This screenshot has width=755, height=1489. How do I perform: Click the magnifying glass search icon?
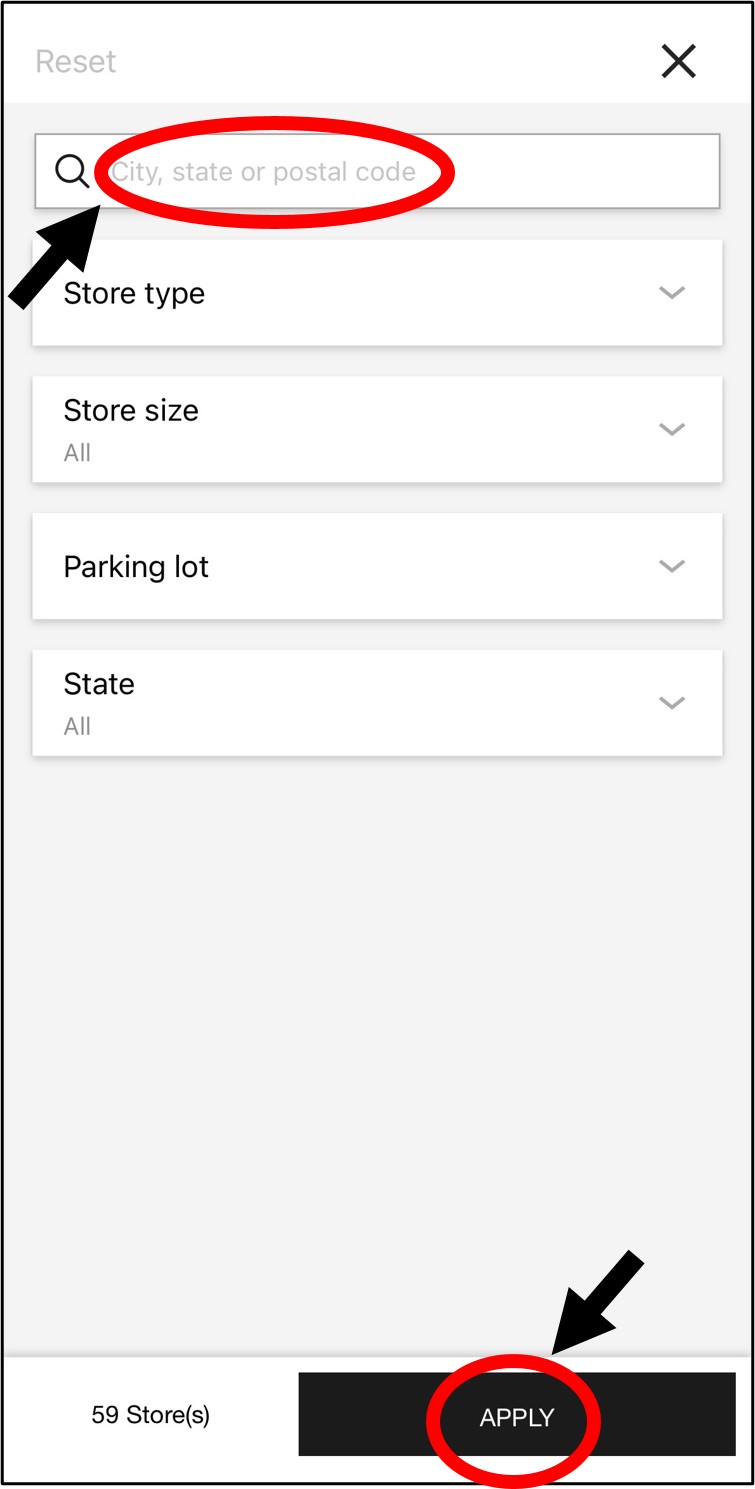tap(72, 171)
